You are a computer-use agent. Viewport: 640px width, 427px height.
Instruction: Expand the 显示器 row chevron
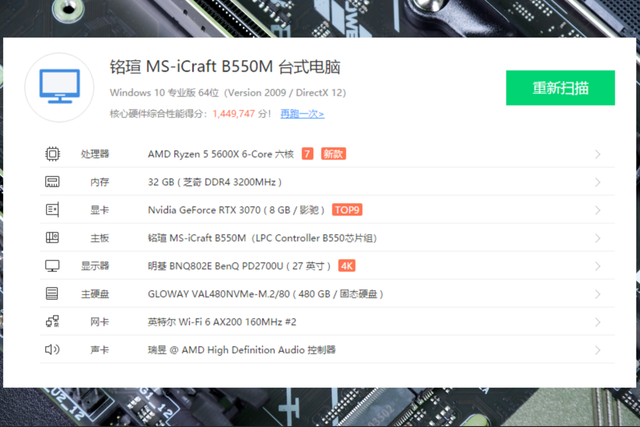click(x=598, y=266)
